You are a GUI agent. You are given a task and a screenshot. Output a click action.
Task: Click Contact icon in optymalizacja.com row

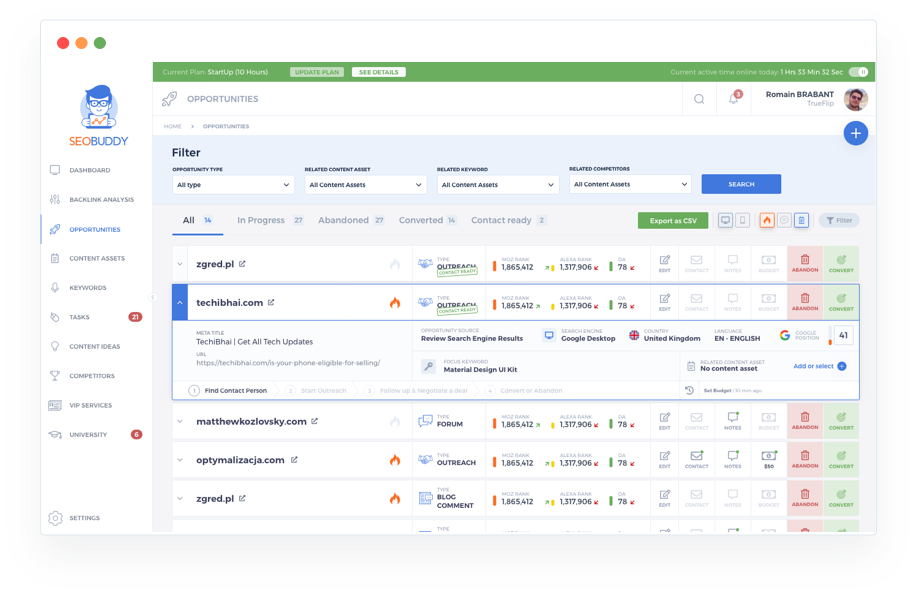696,459
